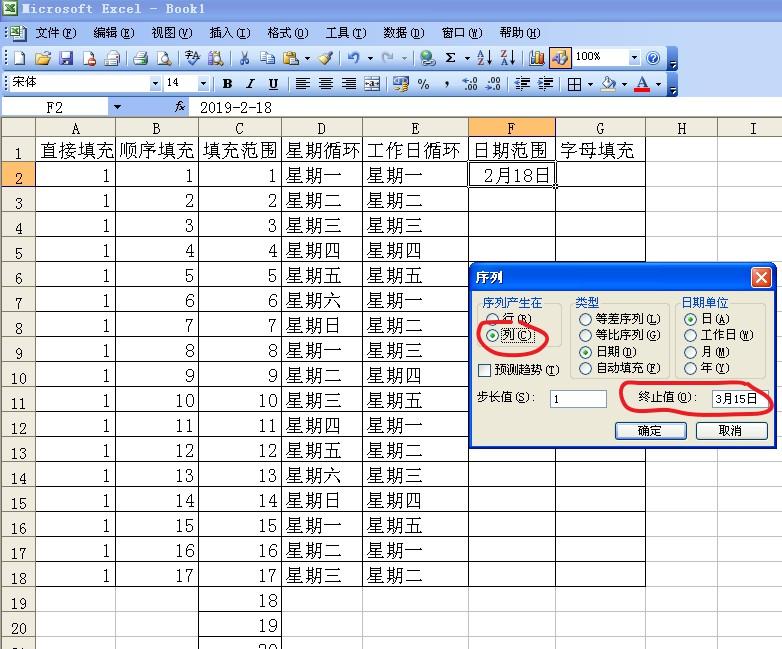Open the font name dropdown 宋体

pyautogui.click(x=155, y=83)
